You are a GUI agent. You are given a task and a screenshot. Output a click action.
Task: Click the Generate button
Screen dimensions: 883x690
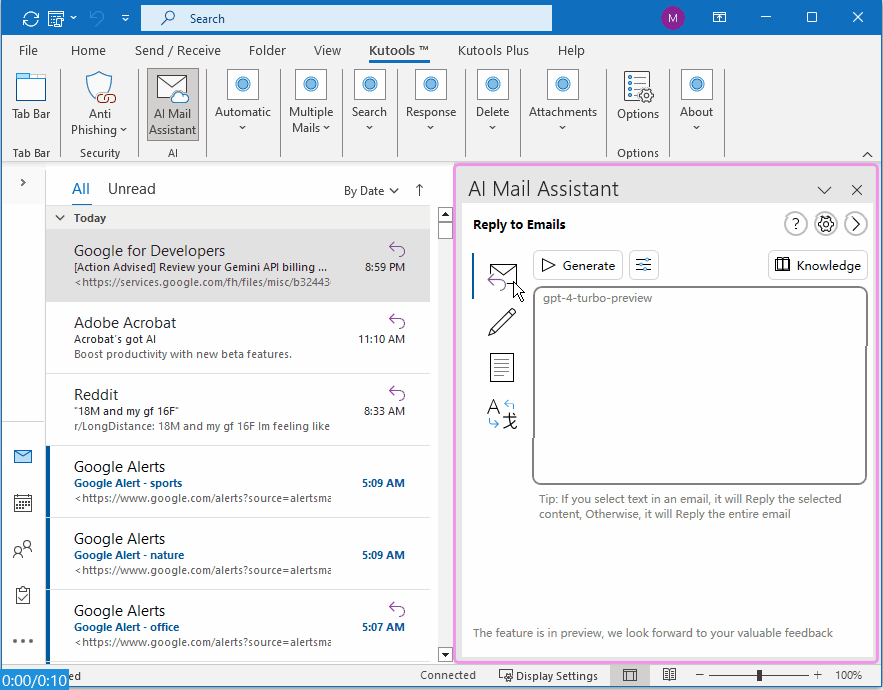(578, 265)
